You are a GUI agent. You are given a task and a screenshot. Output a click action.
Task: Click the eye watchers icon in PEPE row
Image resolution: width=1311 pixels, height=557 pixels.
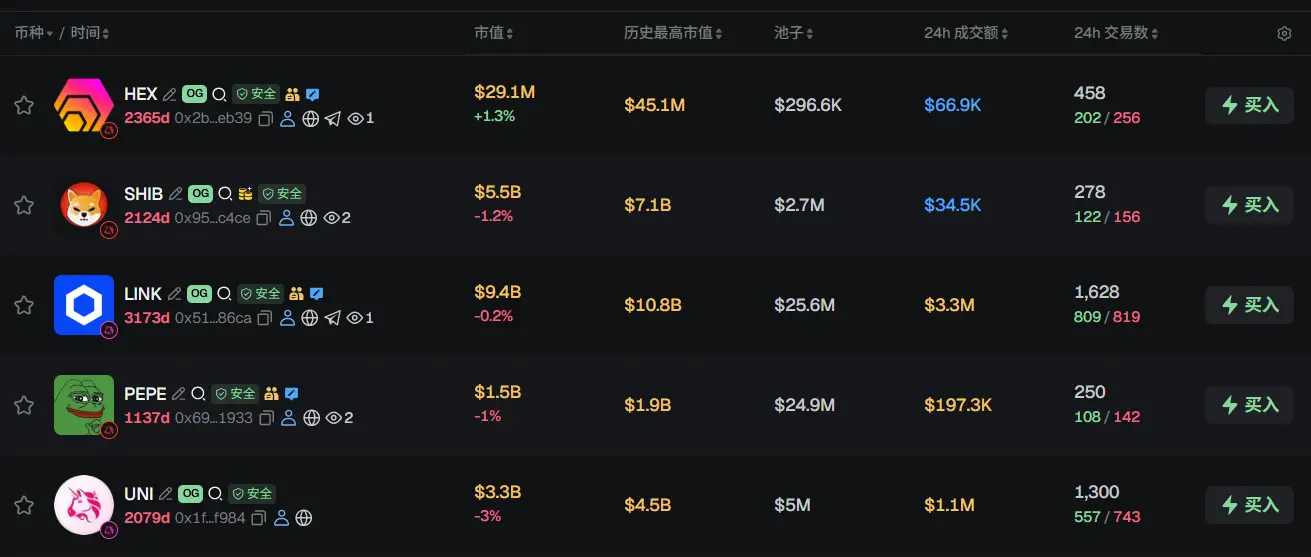[x=334, y=418]
